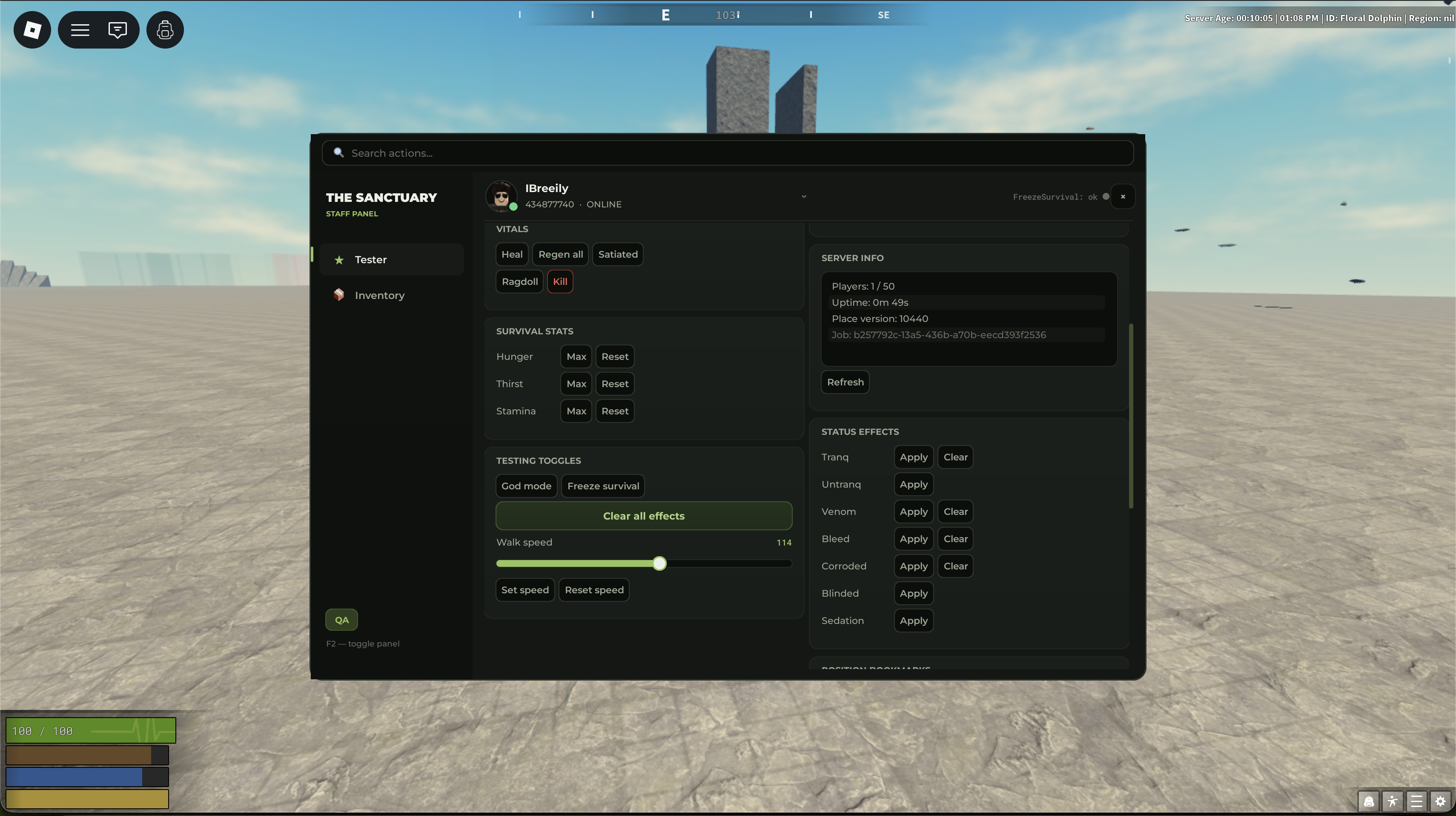
Task: Click the Ragdoll button
Action: [x=519, y=282]
